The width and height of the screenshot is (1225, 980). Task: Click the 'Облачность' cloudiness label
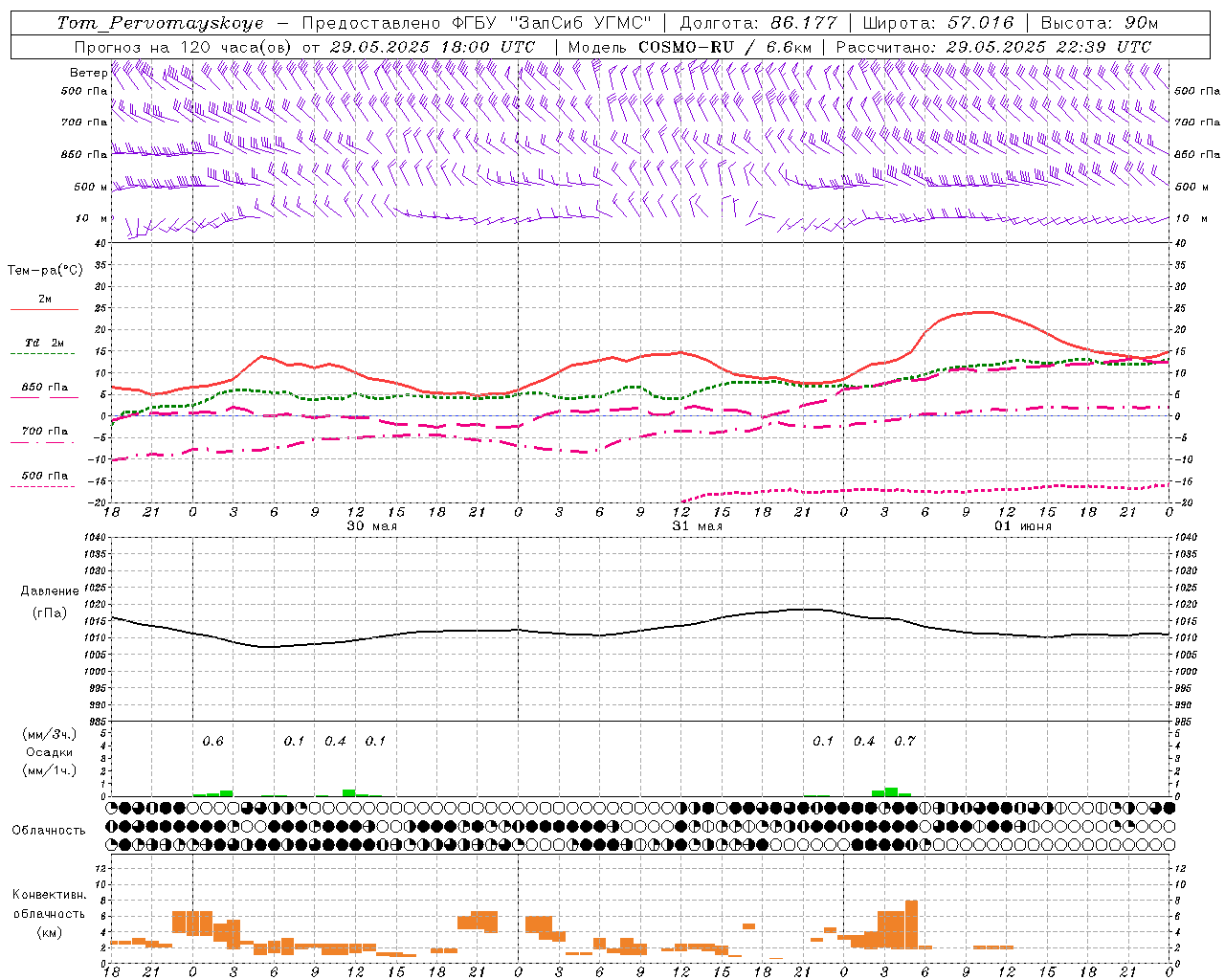point(49,831)
